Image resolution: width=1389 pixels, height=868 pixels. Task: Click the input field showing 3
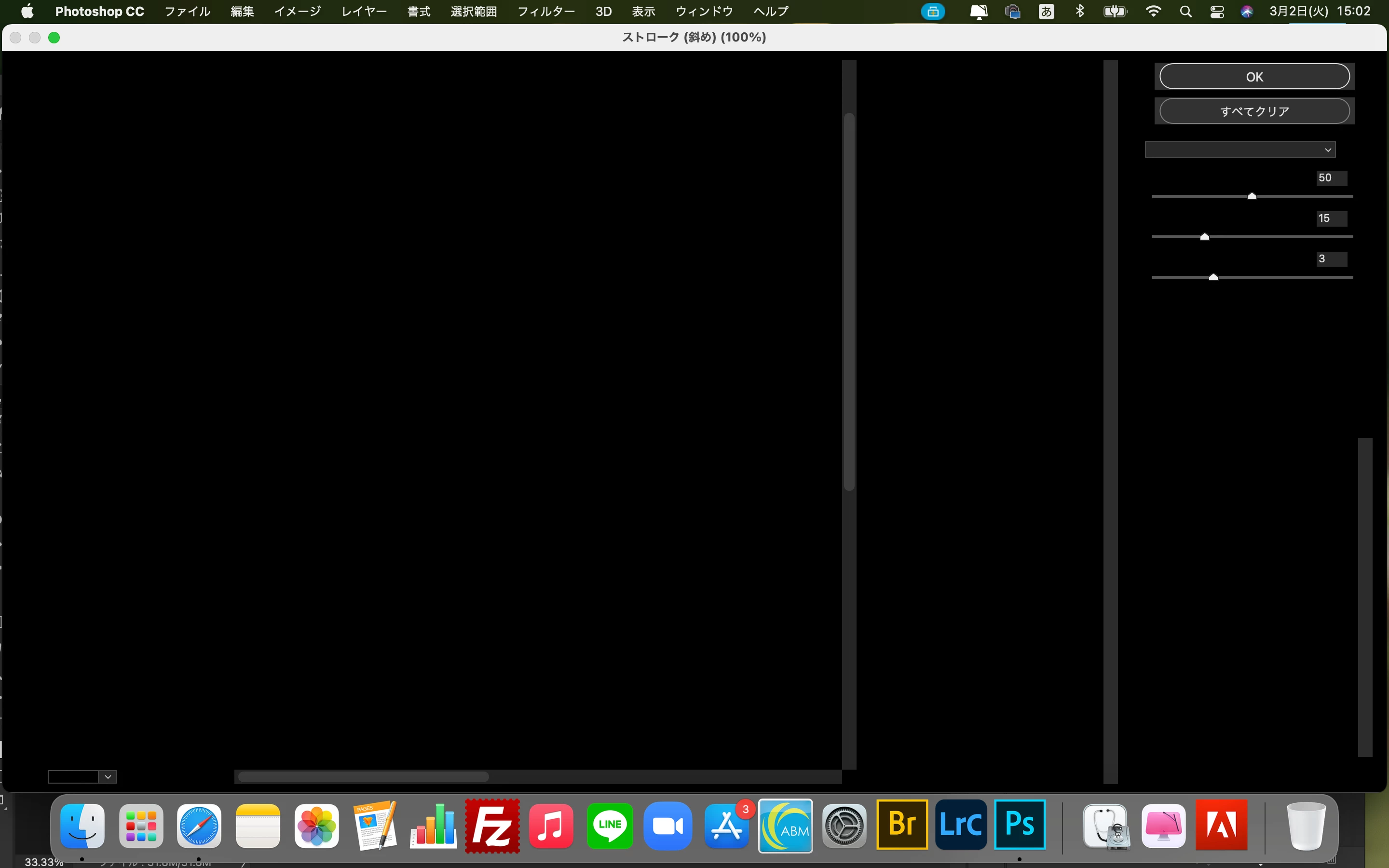point(1331,259)
